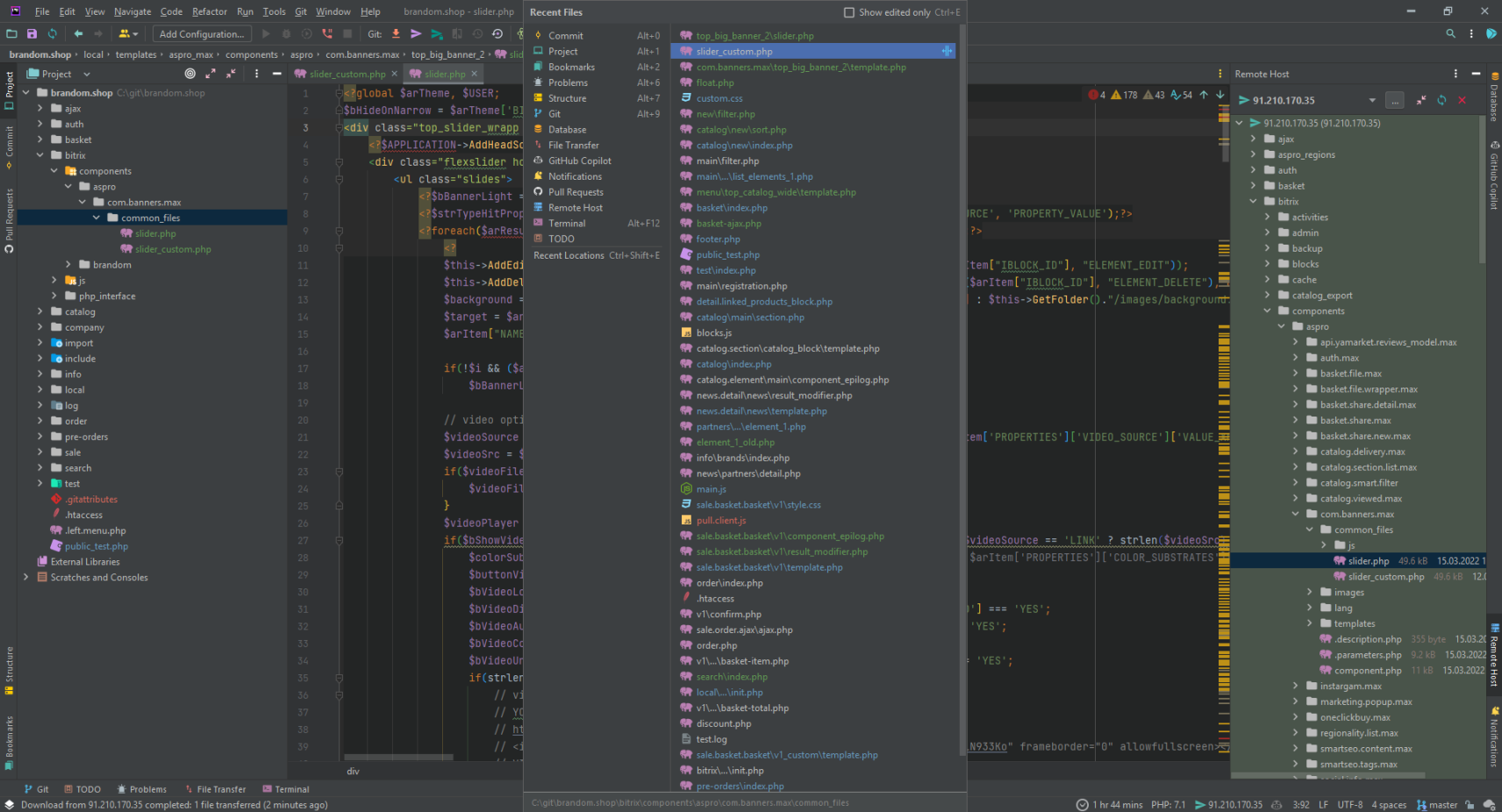Click the Git Commit arrow icon in toolbar

tap(416, 33)
